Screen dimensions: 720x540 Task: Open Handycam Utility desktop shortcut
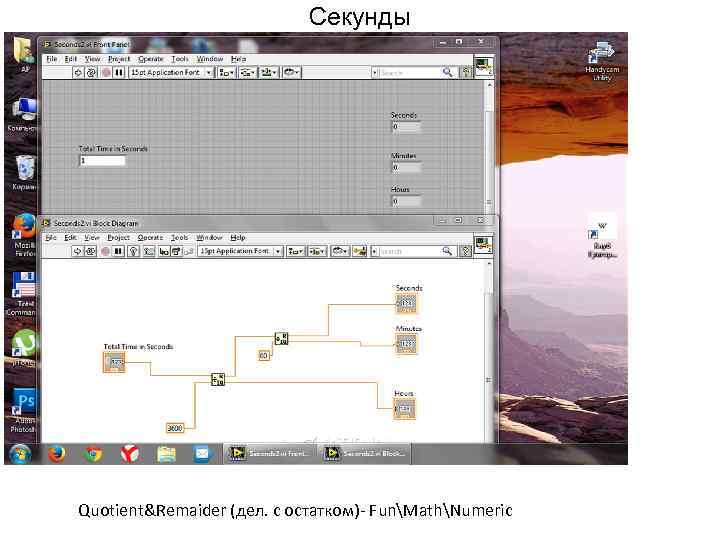[602, 61]
